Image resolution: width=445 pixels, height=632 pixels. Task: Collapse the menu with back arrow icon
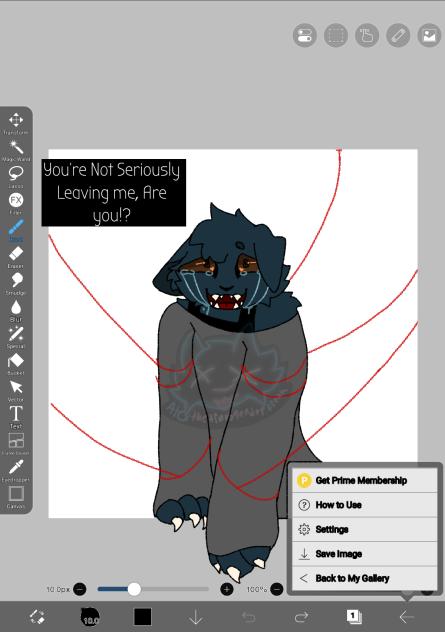(x=406, y=616)
